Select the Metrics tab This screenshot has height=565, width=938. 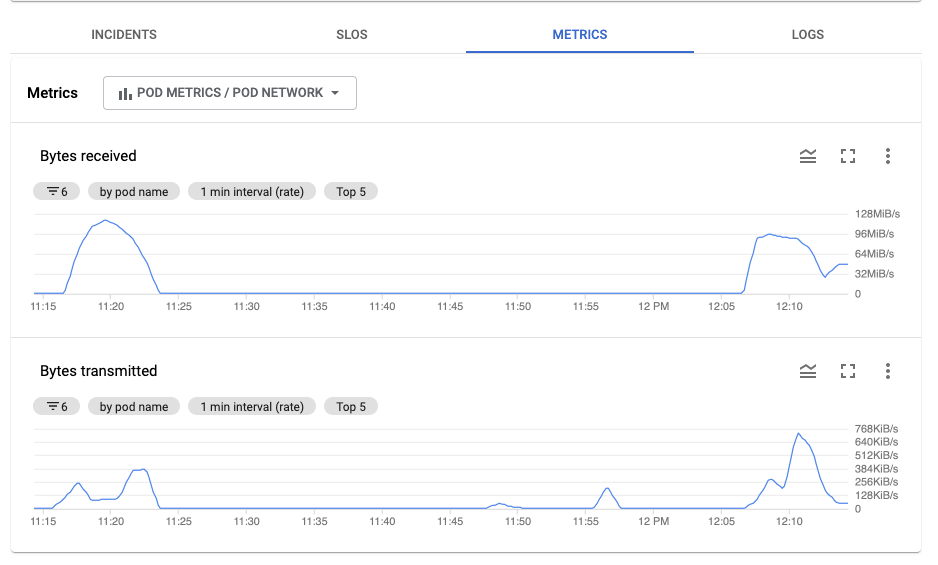pos(580,35)
